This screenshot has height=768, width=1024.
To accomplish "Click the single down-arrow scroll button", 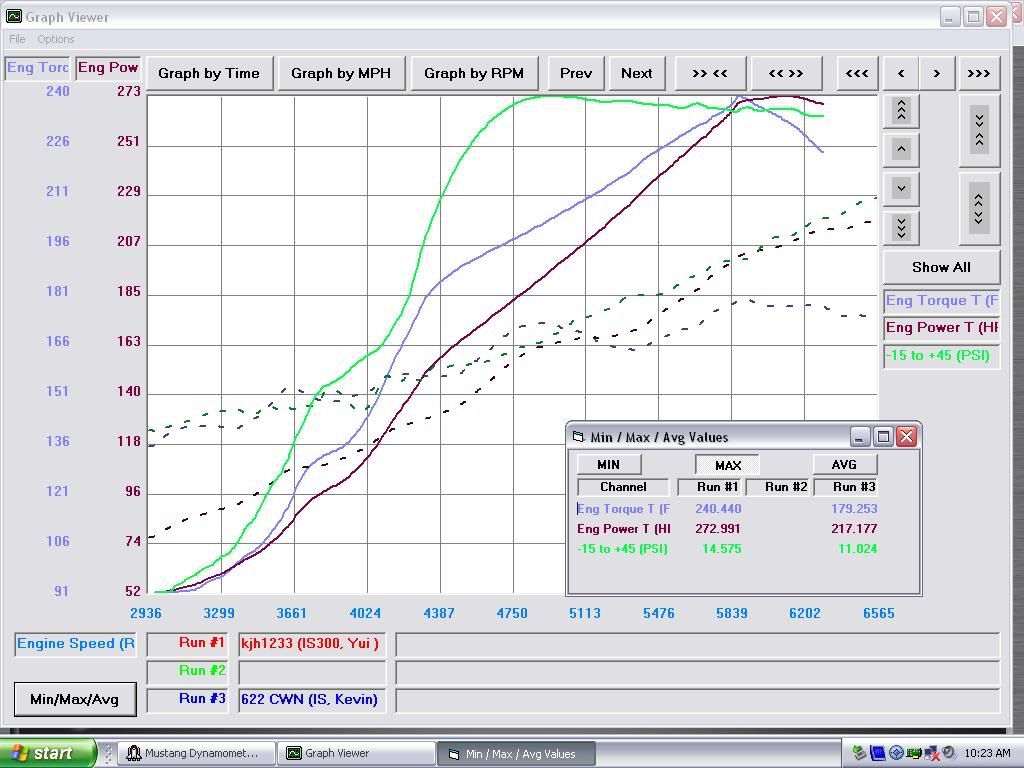I will [x=901, y=189].
